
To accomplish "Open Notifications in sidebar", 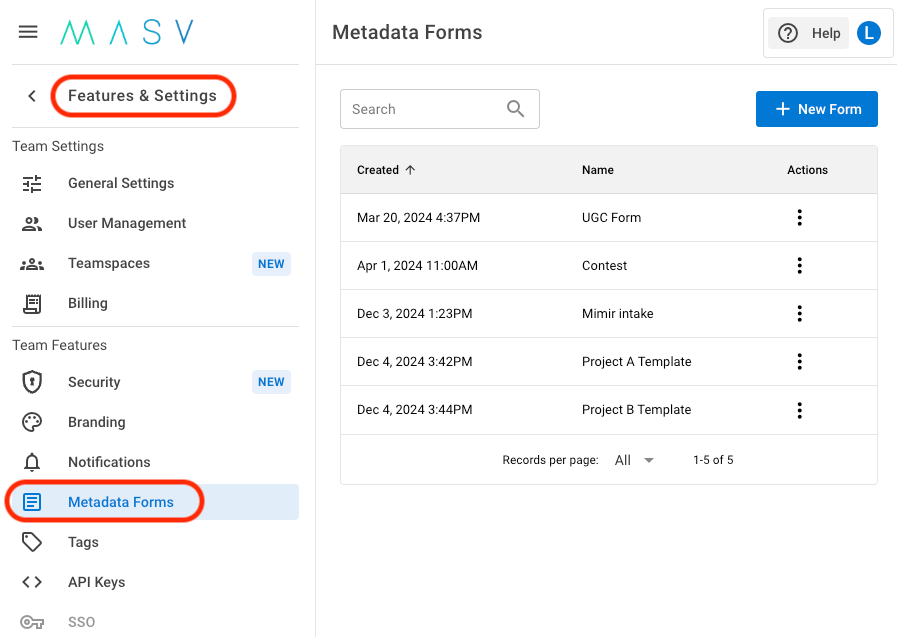I will [x=155, y=462].
